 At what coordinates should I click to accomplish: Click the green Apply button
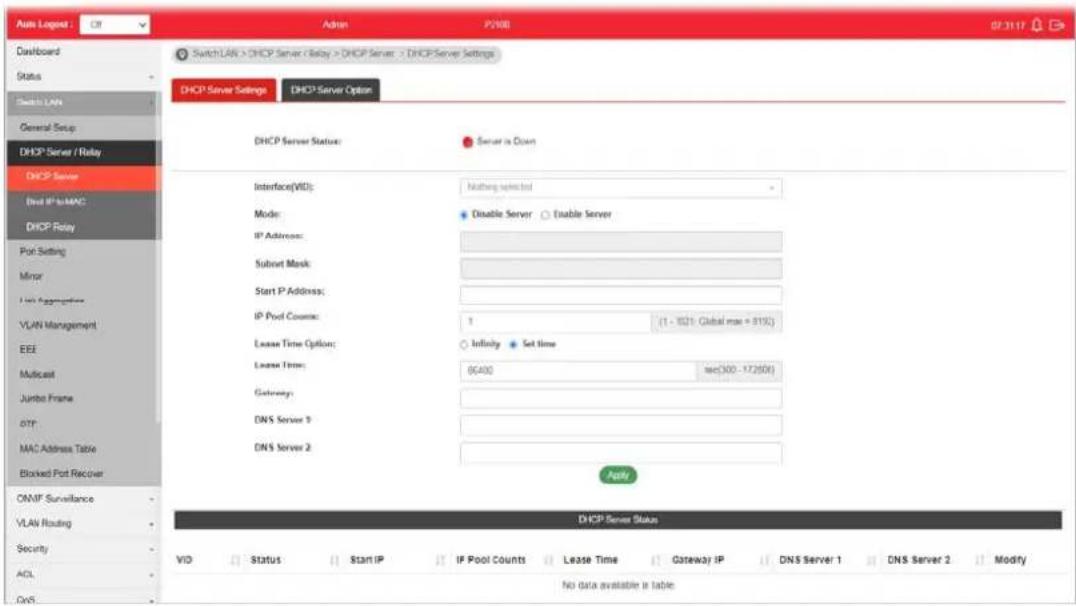[618, 476]
